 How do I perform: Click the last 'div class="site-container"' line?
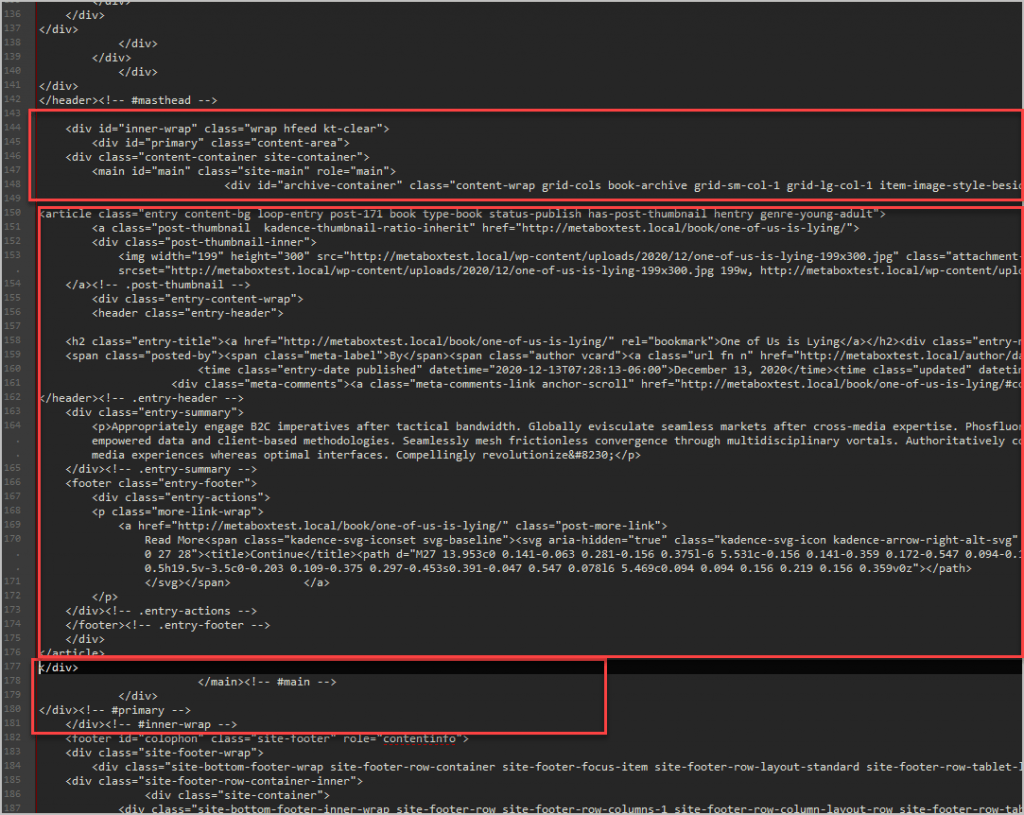click(237, 796)
